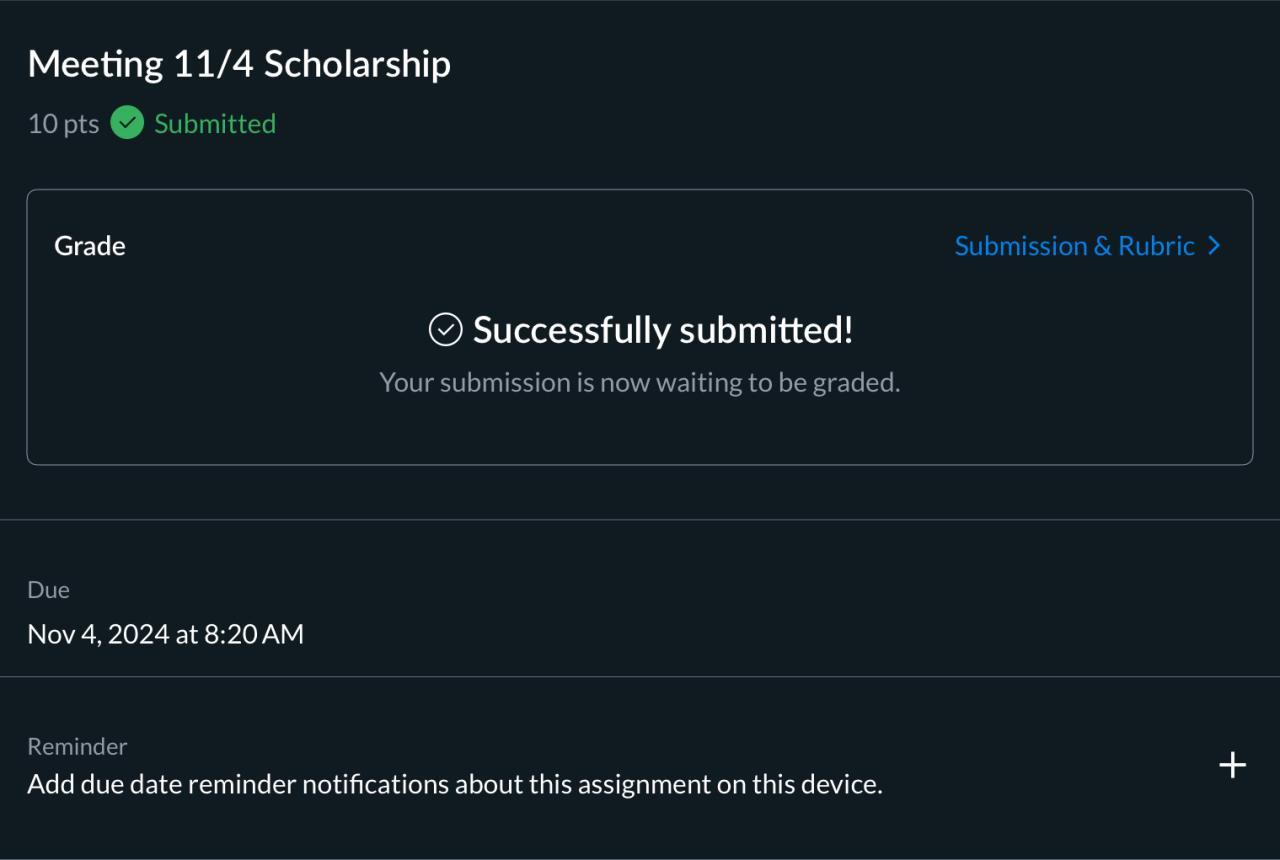The width and height of the screenshot is (1280, 860).
Task: Click the due date reminder description text
Action: click(x=455, y=784)
